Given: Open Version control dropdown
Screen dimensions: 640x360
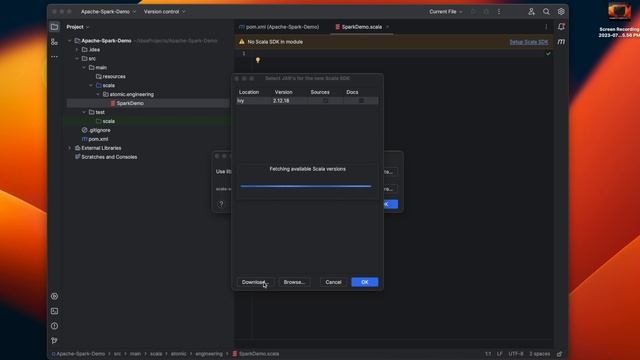Looking at the screenshot, I should tap(164, 12).
